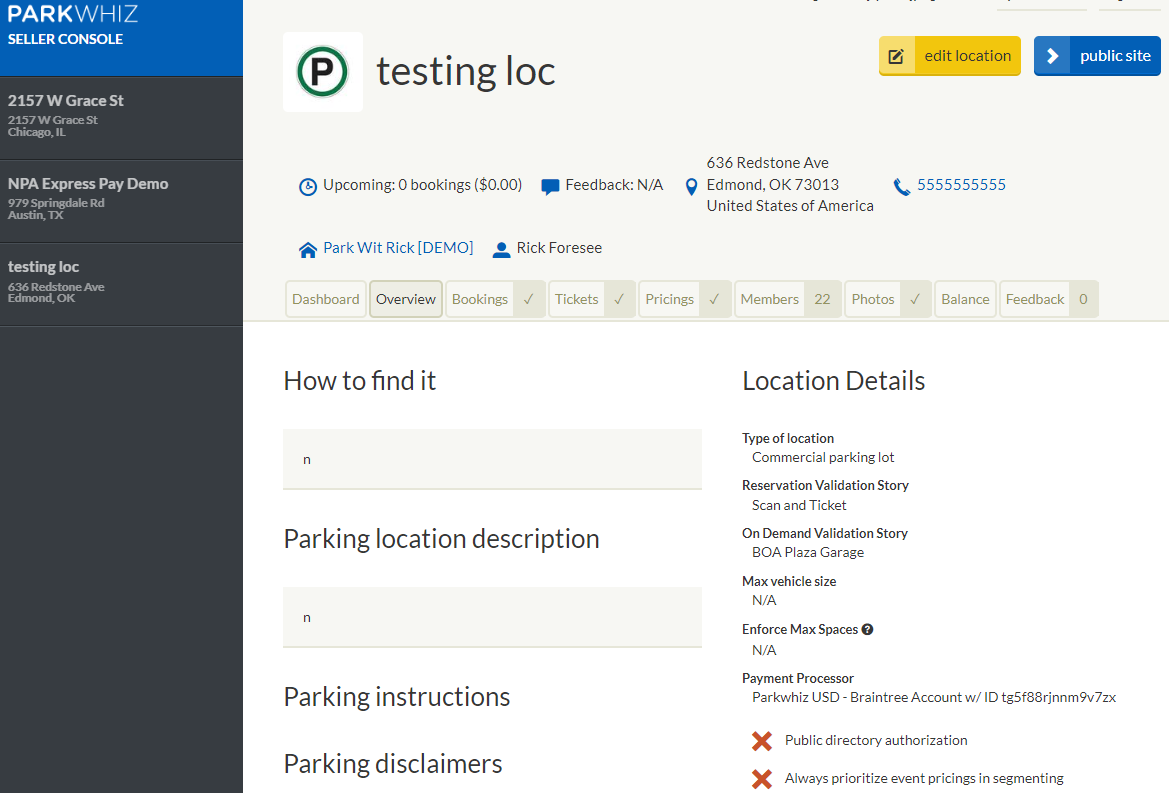Click the 'Feedback: N/A' text
The width and height of the screenshot is (1169, 793).
pyautogui.click(x=614, y=185)
